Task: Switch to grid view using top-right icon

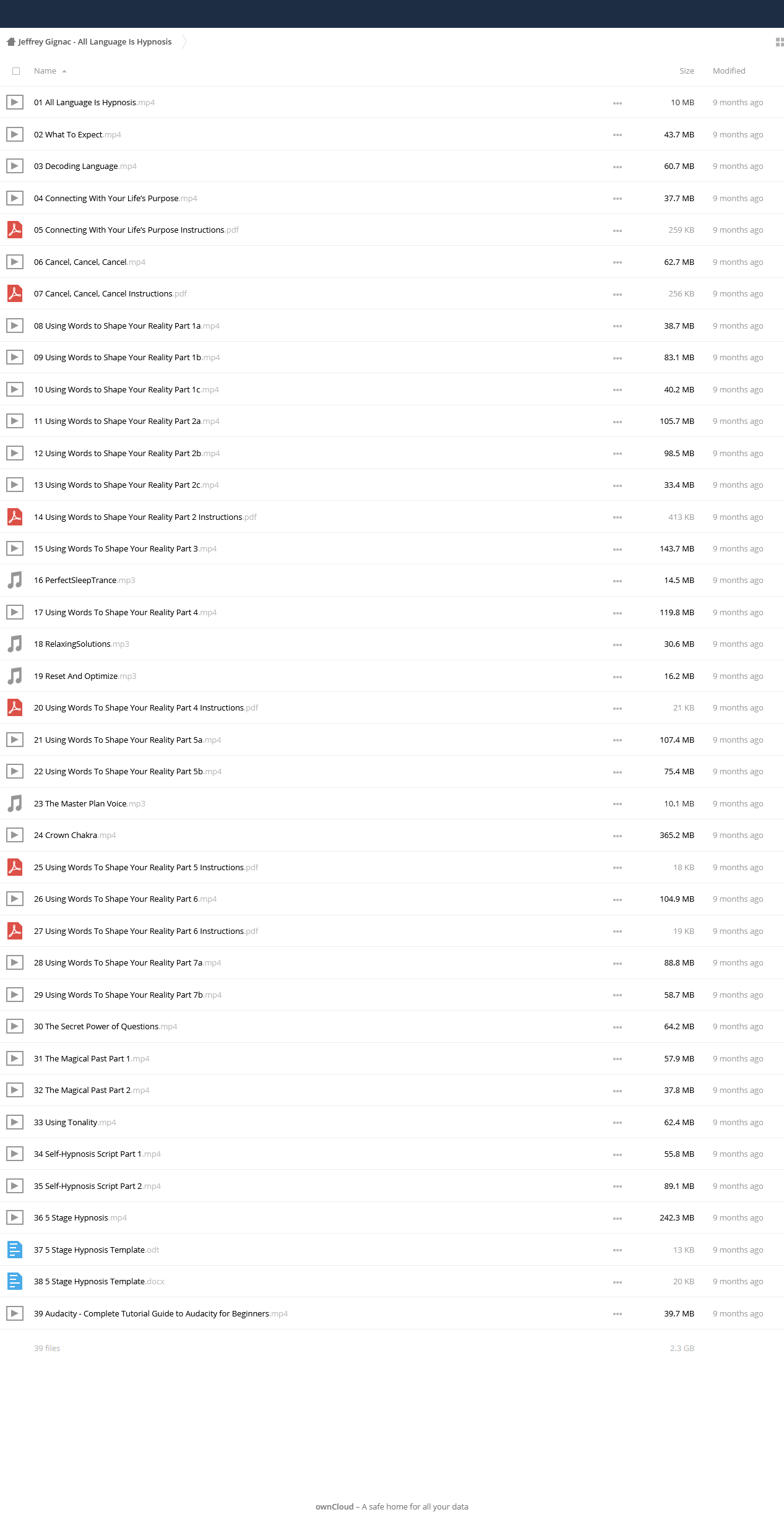Action: [x=780, y=42]
